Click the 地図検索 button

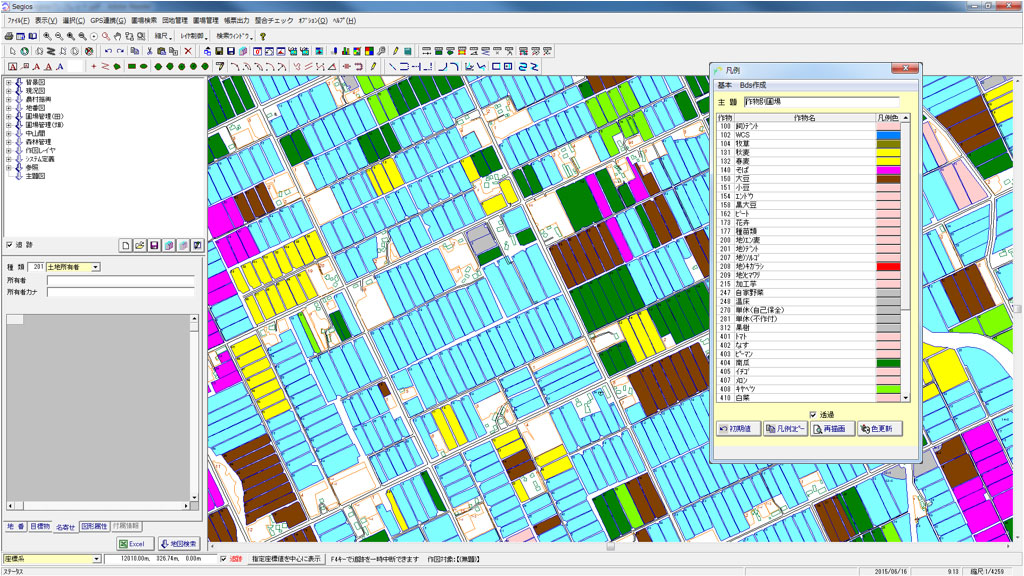pyautogui.click(x=179, y=543)
